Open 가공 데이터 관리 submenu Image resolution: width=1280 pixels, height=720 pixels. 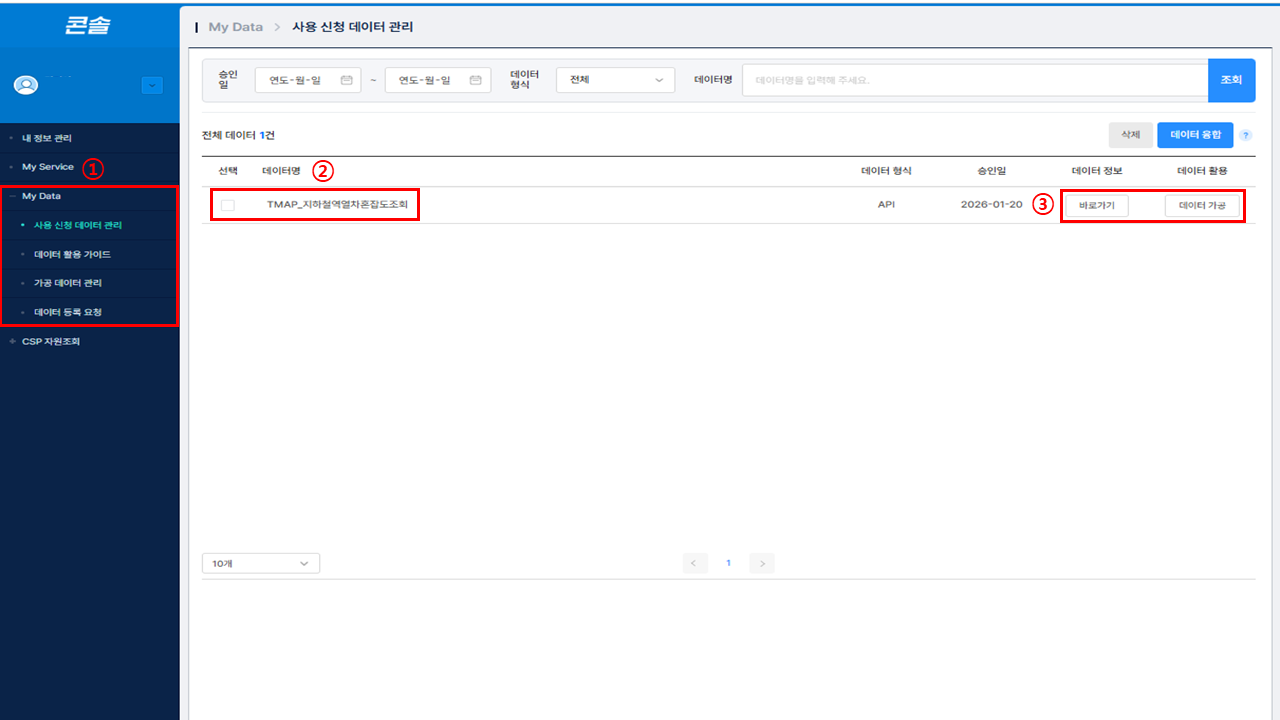[x=68, y=283]
